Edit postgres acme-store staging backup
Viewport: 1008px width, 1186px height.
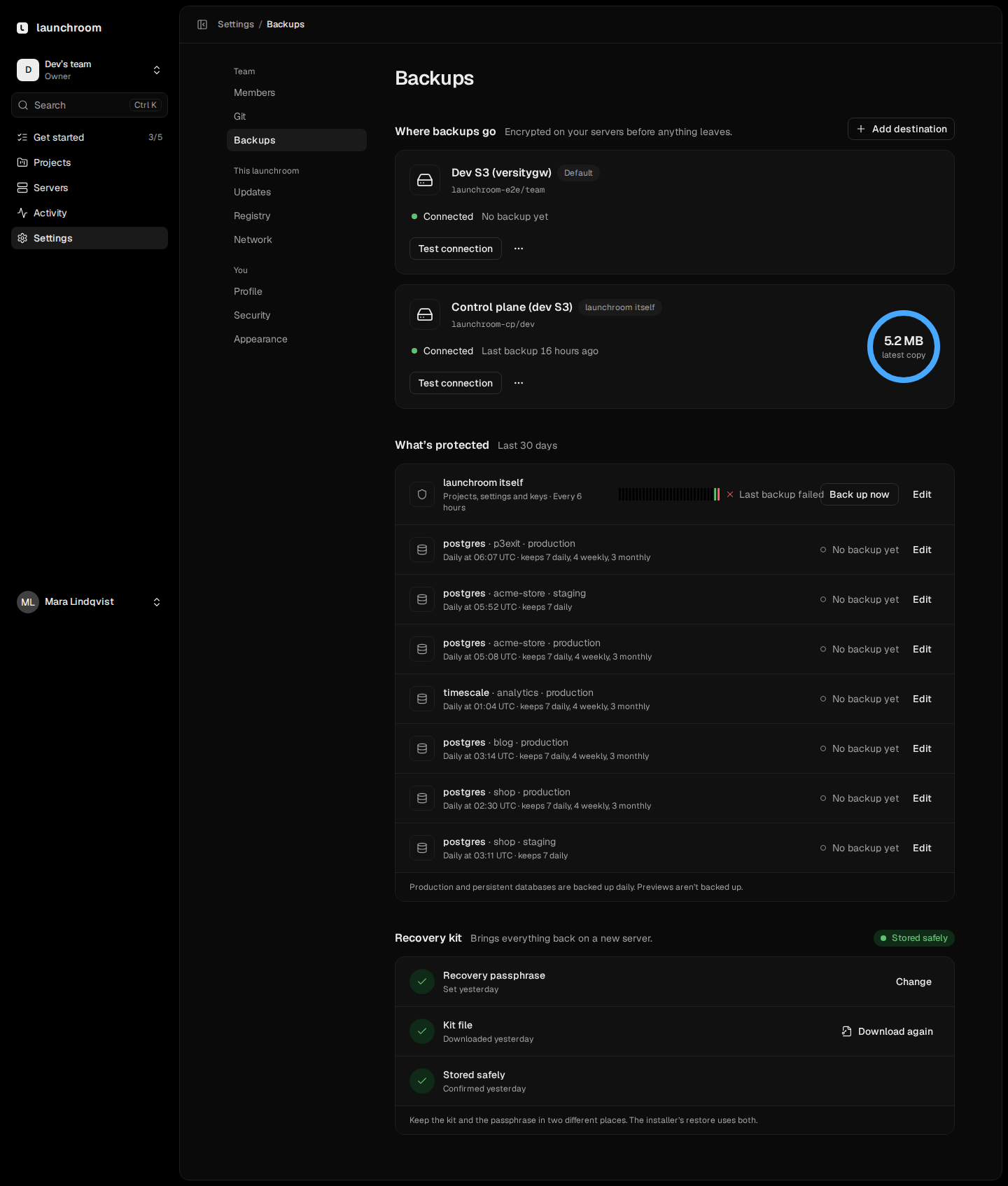(x=922, y=599)
